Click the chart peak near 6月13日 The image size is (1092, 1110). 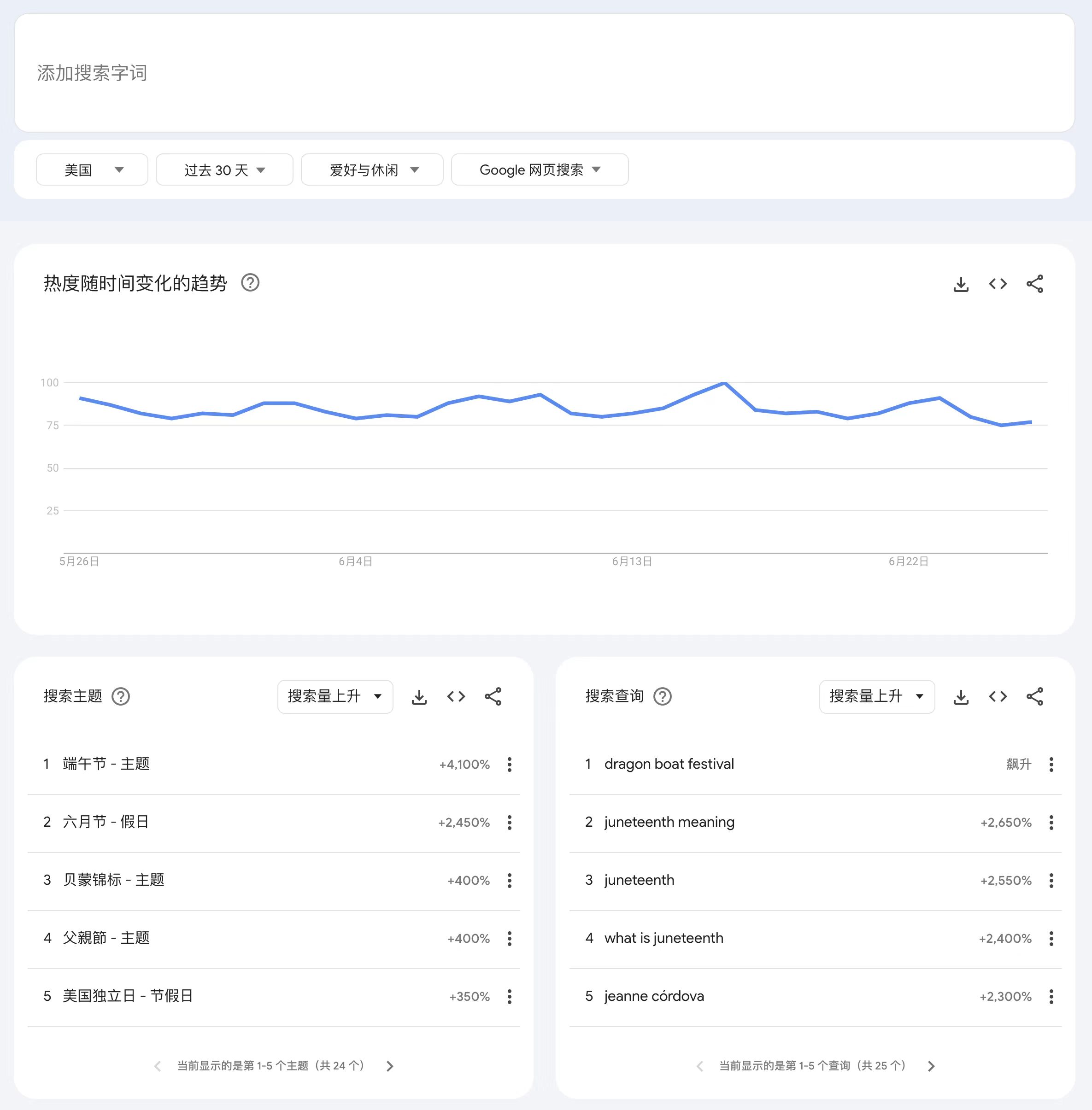(x=724, y=383)
